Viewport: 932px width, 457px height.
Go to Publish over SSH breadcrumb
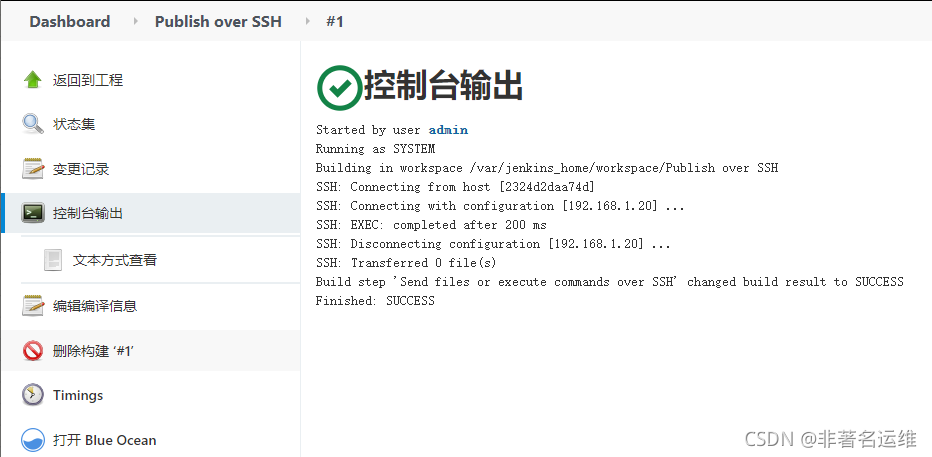tap(218, 21)
